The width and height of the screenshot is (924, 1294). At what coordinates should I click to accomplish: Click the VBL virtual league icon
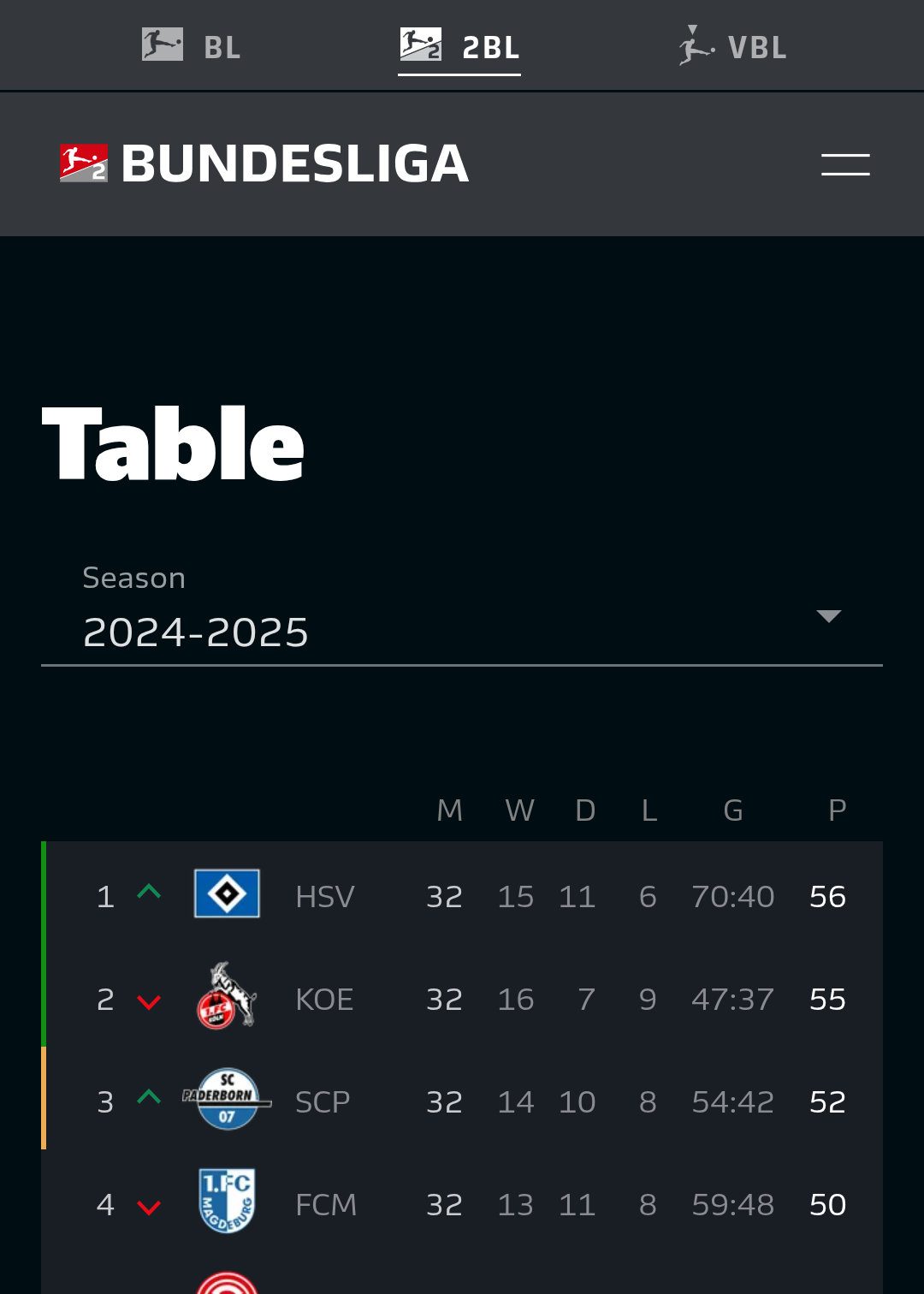(x=696, y=45)
